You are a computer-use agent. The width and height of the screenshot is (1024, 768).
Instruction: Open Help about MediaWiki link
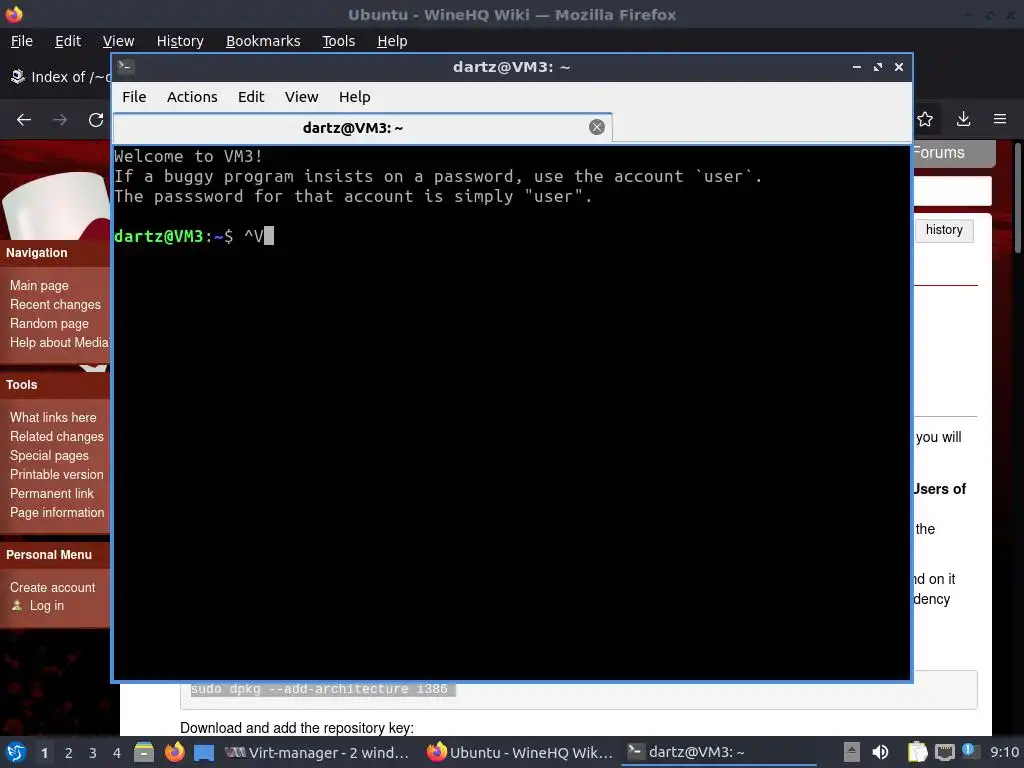pyautogui.click(x=59, y=342)
